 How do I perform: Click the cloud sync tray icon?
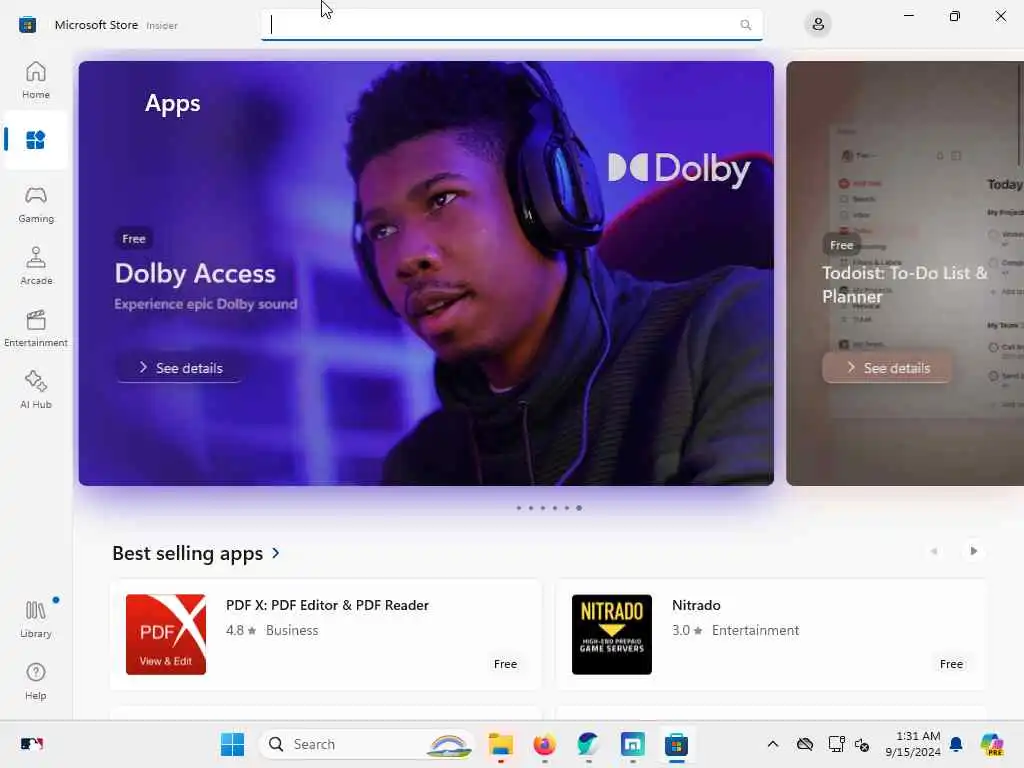tap(805, 744)
